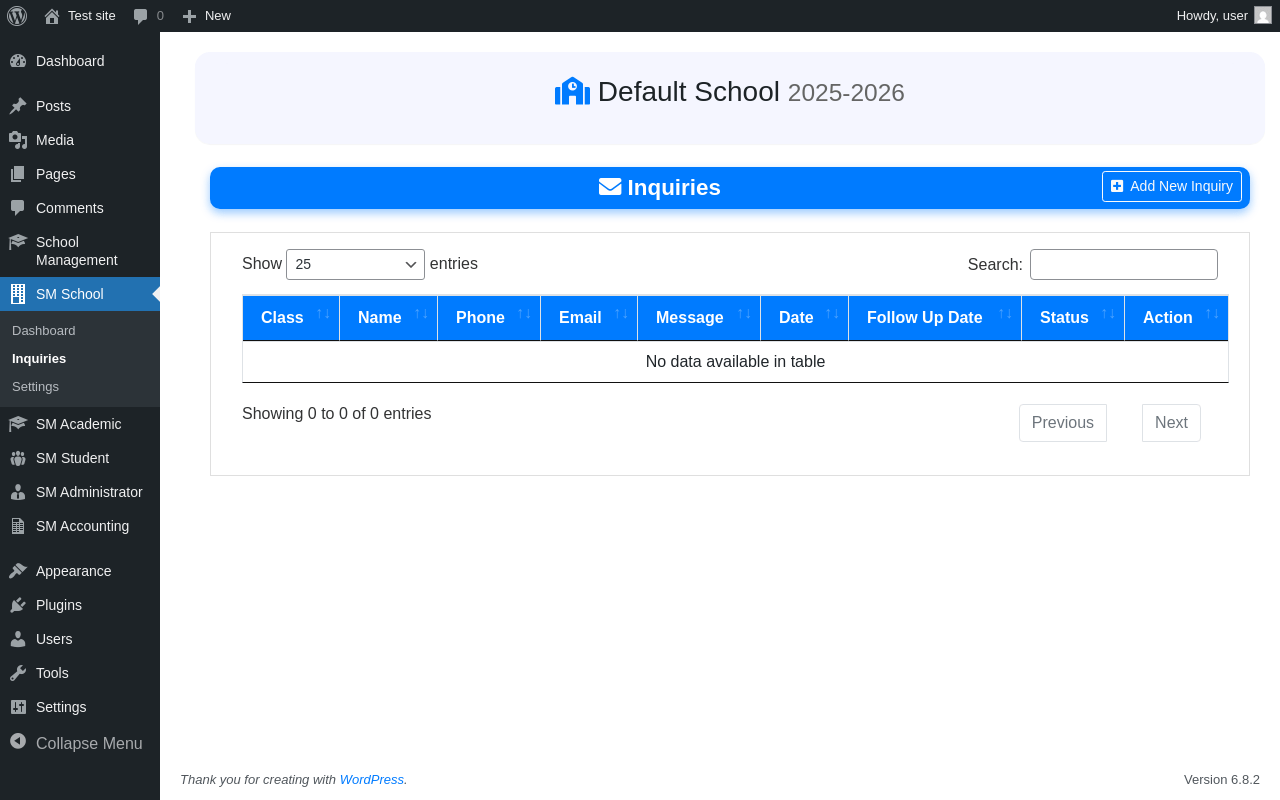Screen dimensions: 1280x800
Task: Click into the Search input field
Action: pyautogui.click(x=1124, y=264)
